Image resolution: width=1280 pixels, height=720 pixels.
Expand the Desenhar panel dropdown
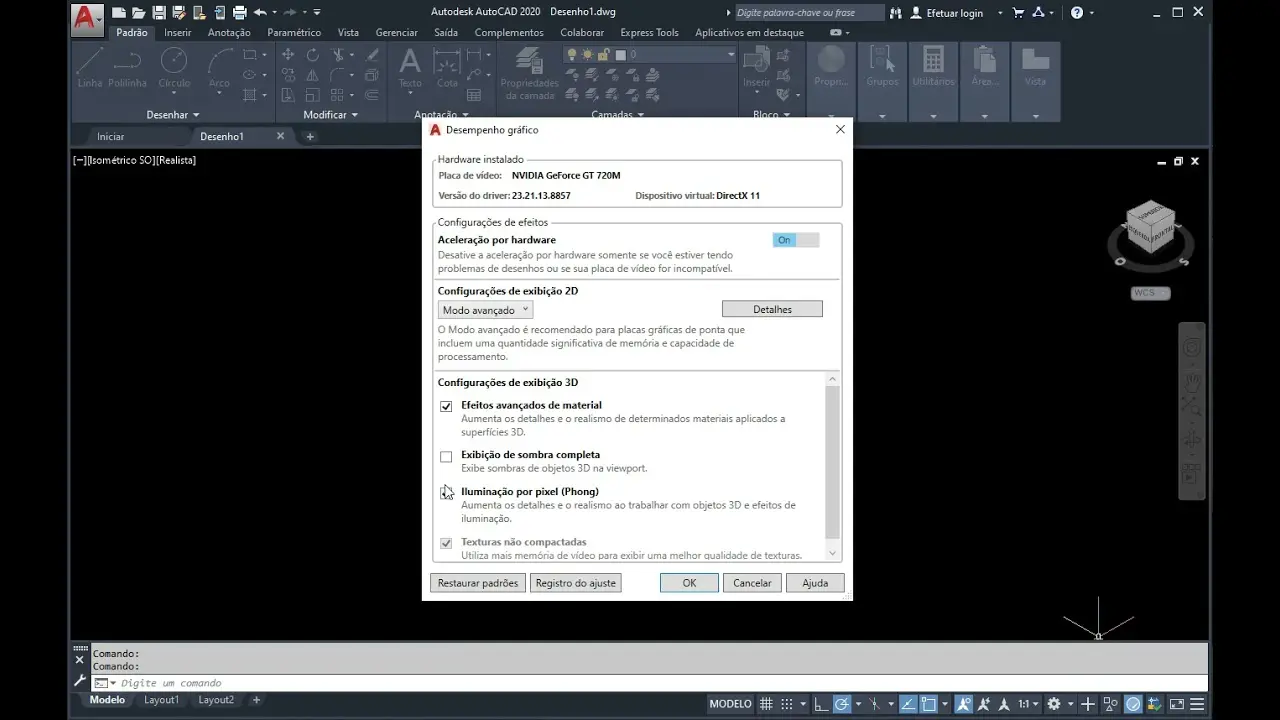196,114
